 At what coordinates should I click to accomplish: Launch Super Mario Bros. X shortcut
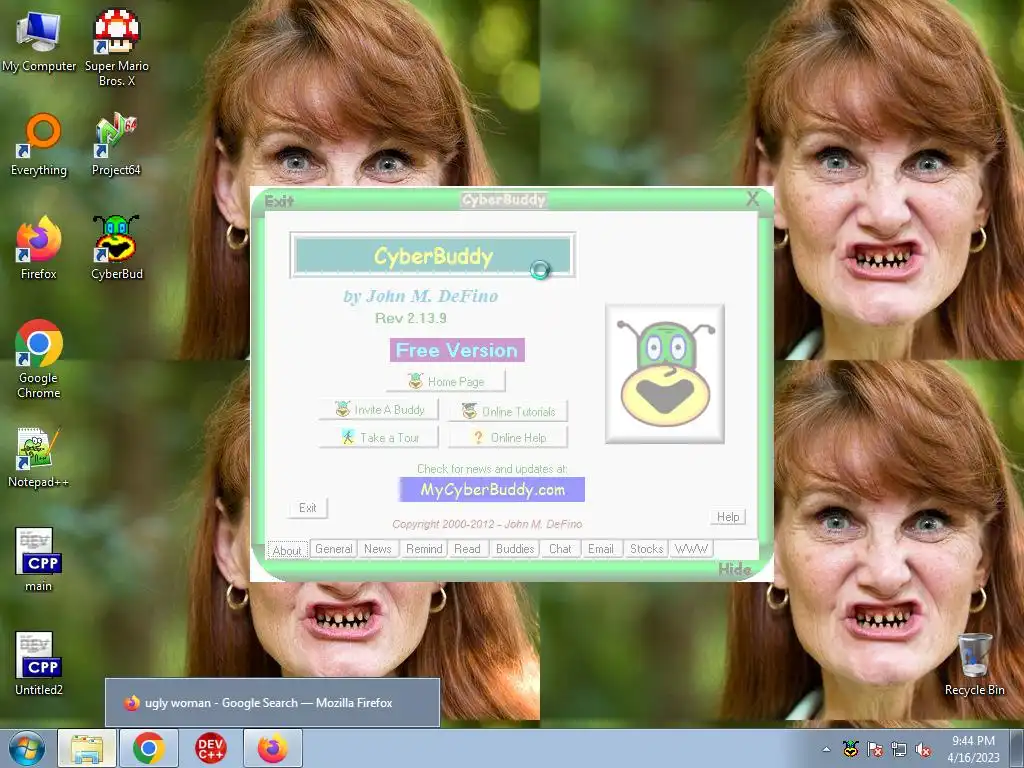click(117, 47)
